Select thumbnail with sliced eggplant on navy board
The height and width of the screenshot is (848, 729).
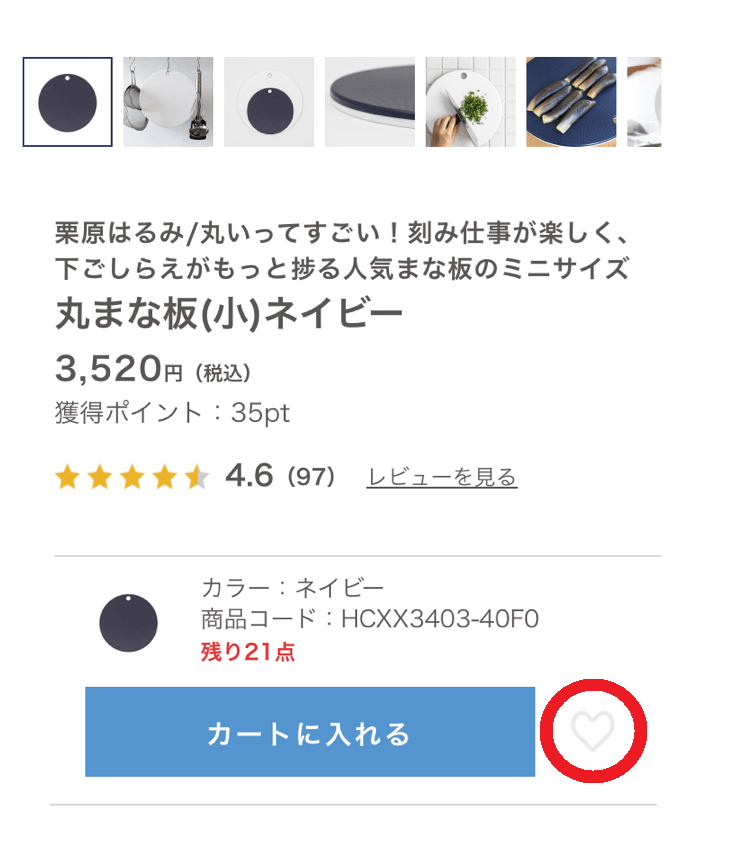[571, 102]
